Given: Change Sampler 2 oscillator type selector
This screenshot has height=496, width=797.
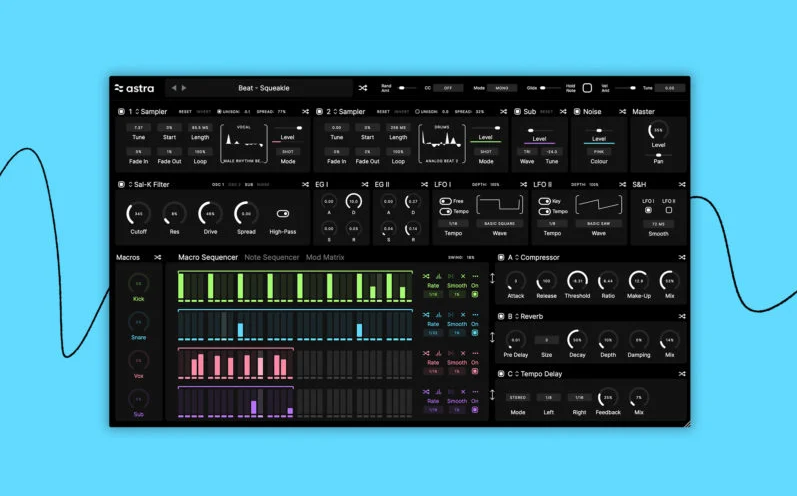Looking at the screenshot, I should coord(335,111).
